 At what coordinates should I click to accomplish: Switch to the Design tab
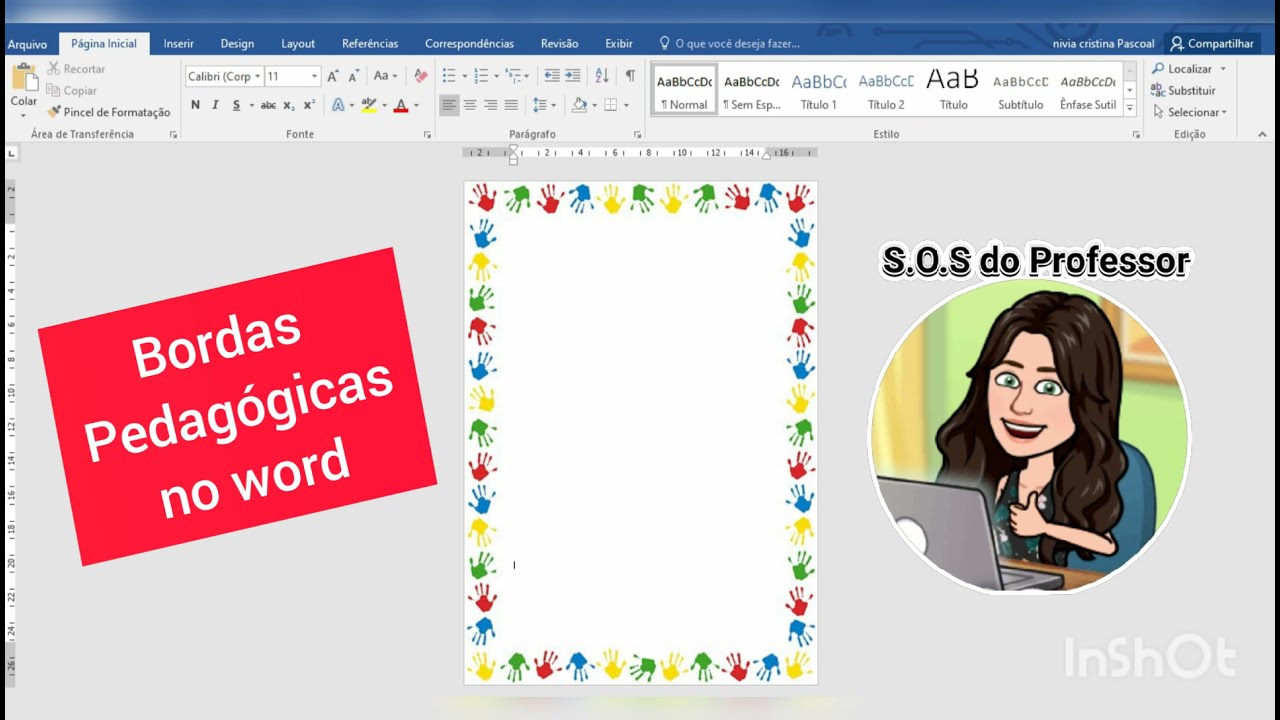(237, 44)
